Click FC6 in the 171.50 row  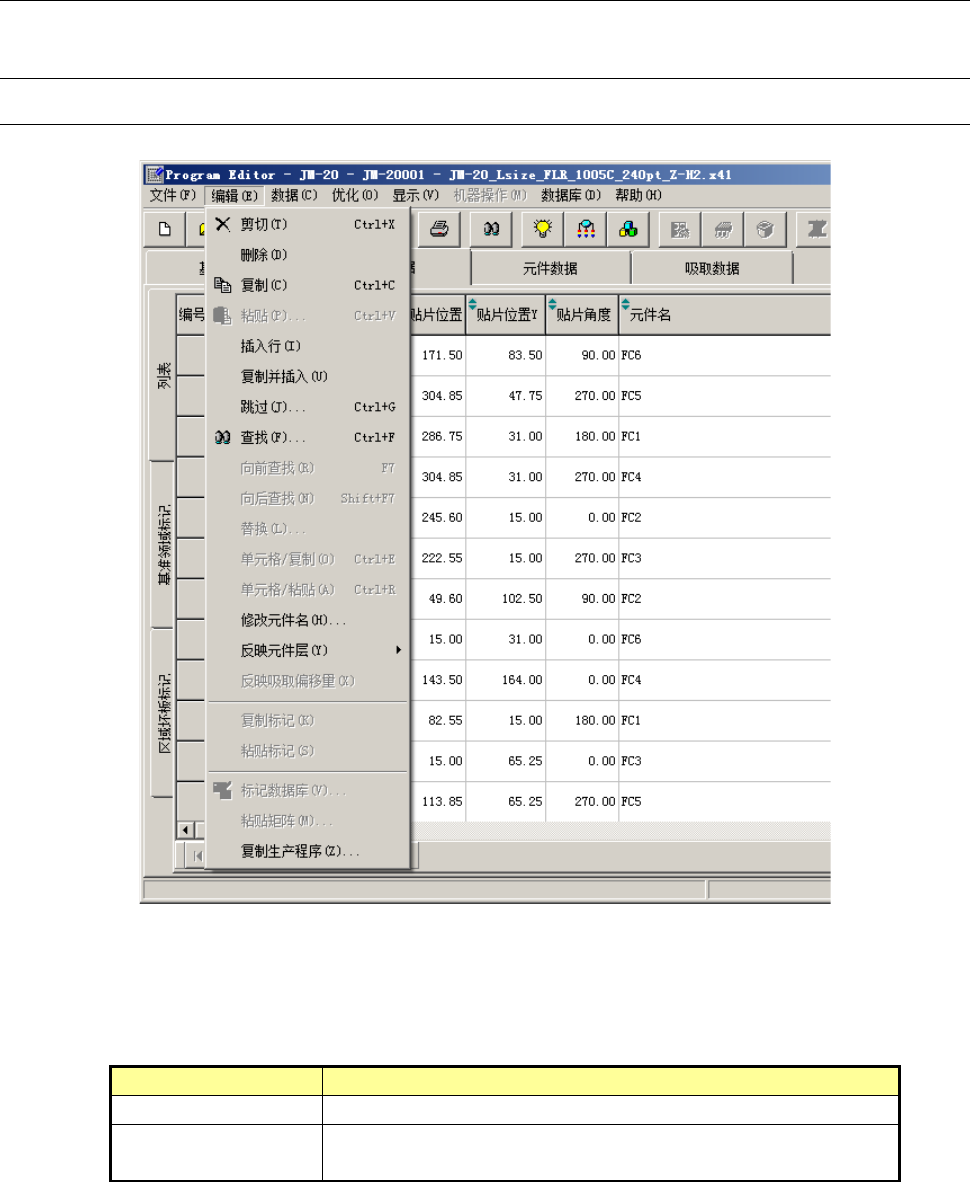coord(631,355)
